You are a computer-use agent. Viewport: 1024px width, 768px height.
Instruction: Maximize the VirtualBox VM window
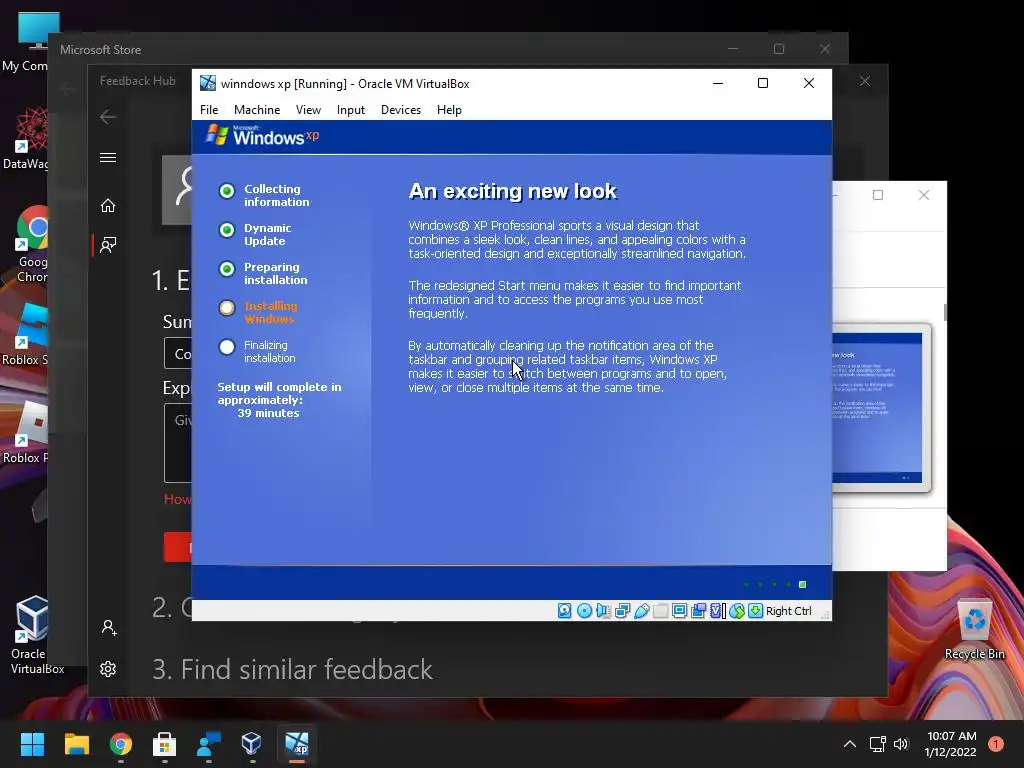pyautogui.click(x=763, y=83)
